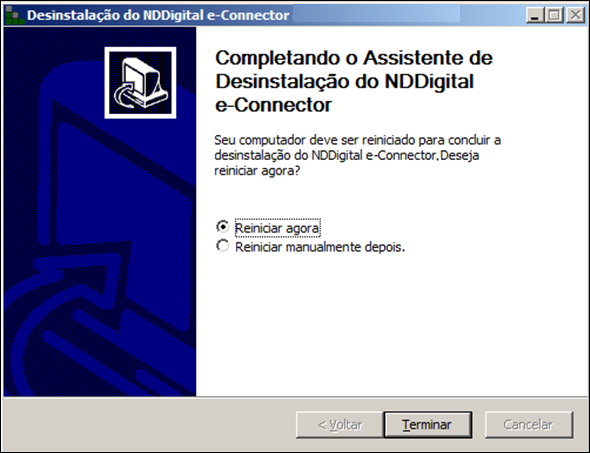The image size is (590, 453).
Task: Click the gray footer left of Voltar
Action: (x=149, y=425)
